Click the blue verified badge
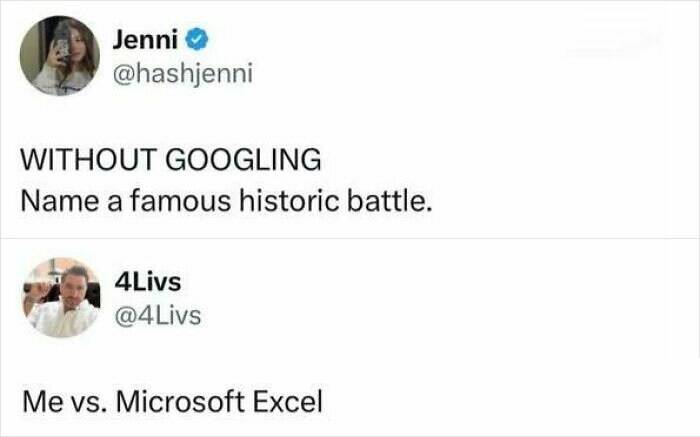The height and width of the screenshot is (437, 700). tap(199, 40)
